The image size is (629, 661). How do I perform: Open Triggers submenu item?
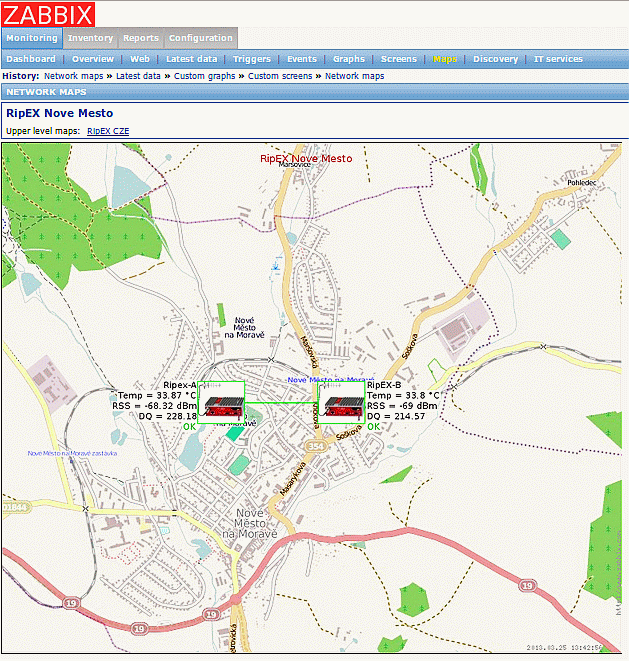[x=252, y=59]
